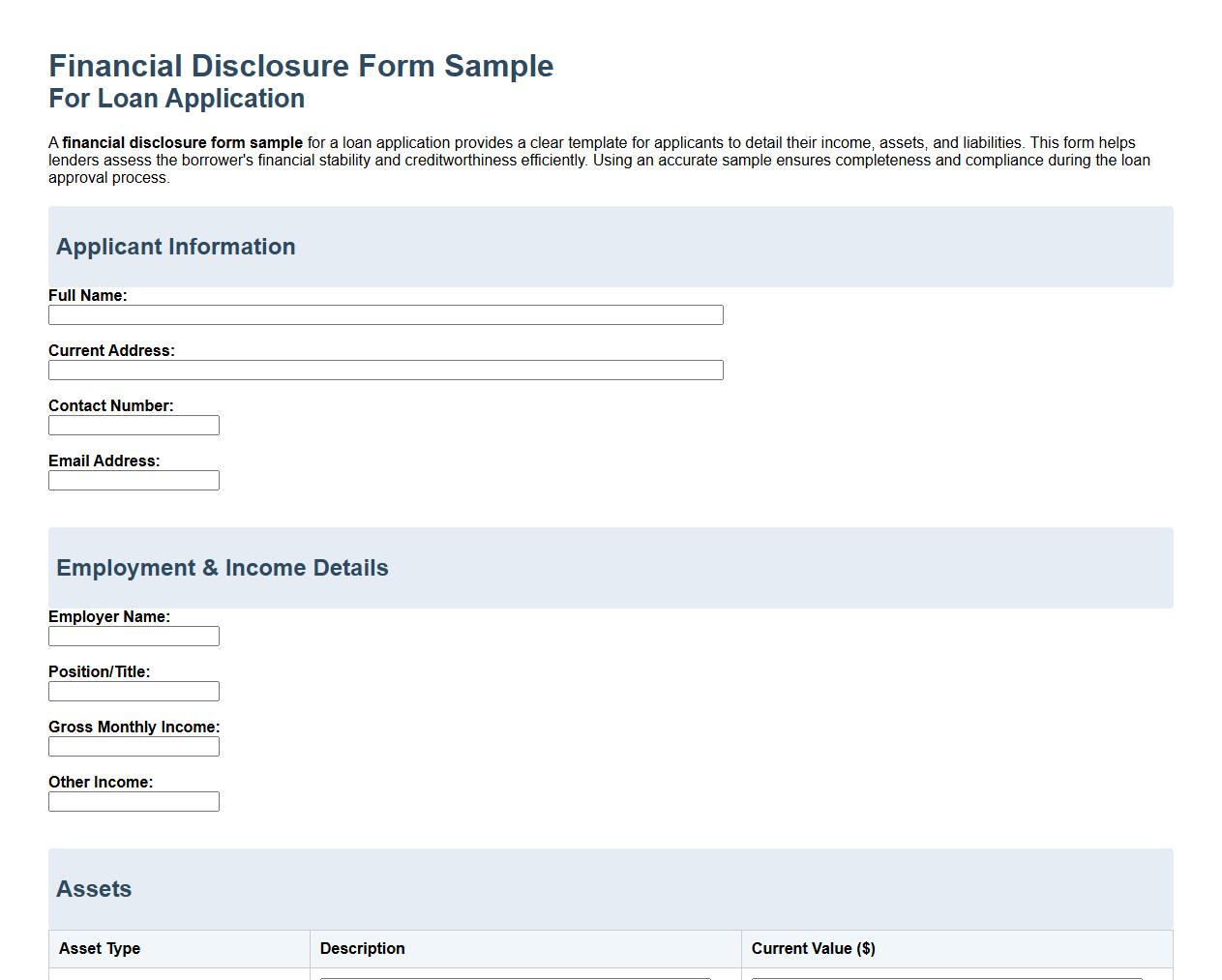Click the Full Name field label
The image size is (1222, 980).
[x=89, y=296]
